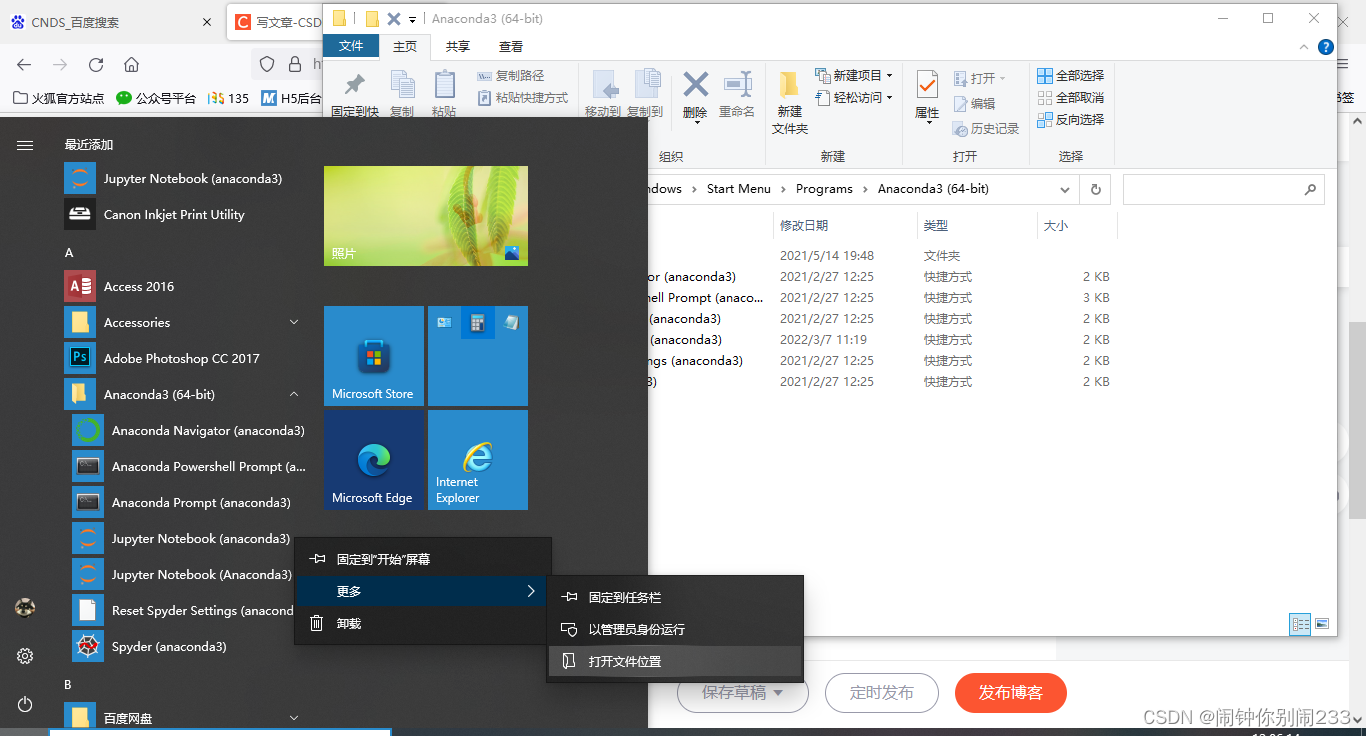Sort by 修改日期 column header
This screenshot has height=736, width=1366.
(845, 226)
